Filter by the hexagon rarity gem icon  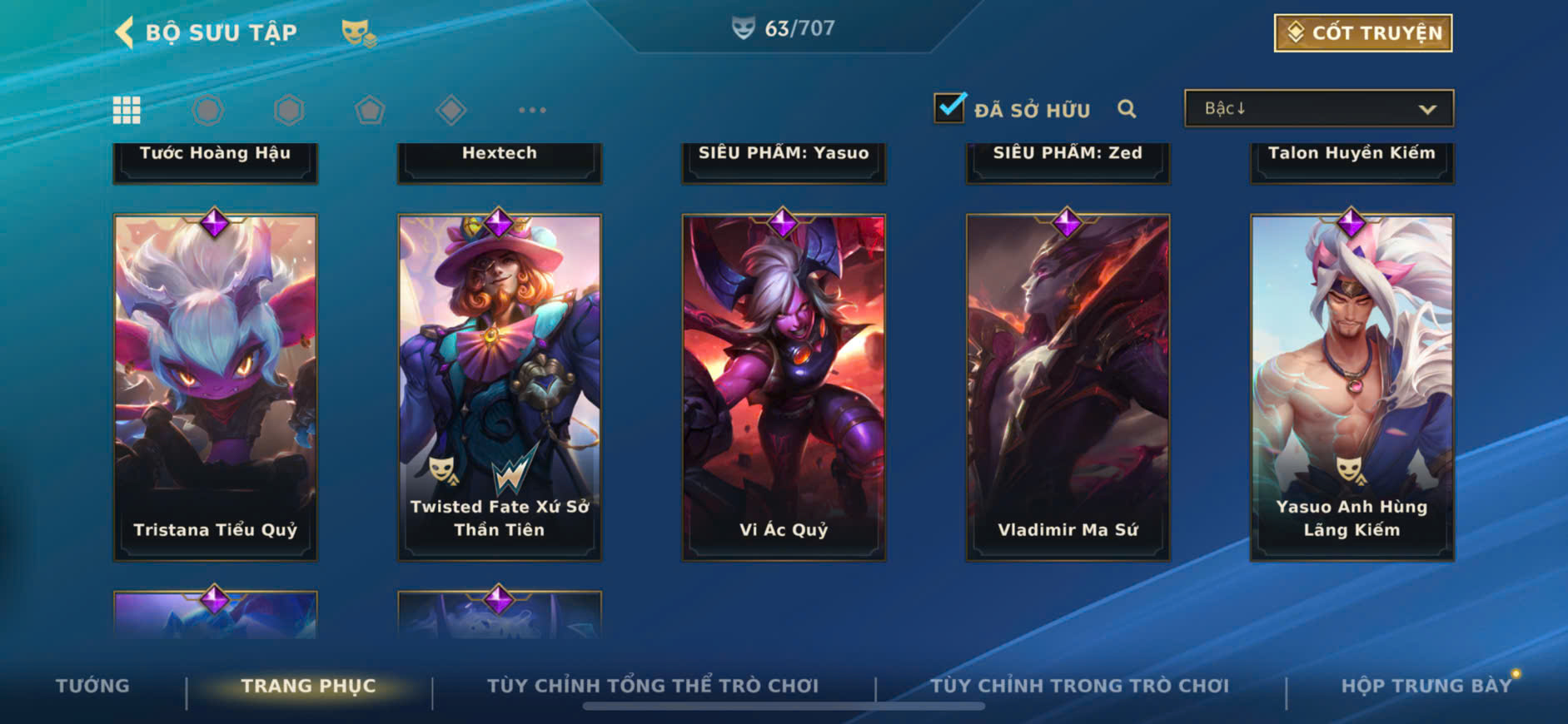point(289,110)
